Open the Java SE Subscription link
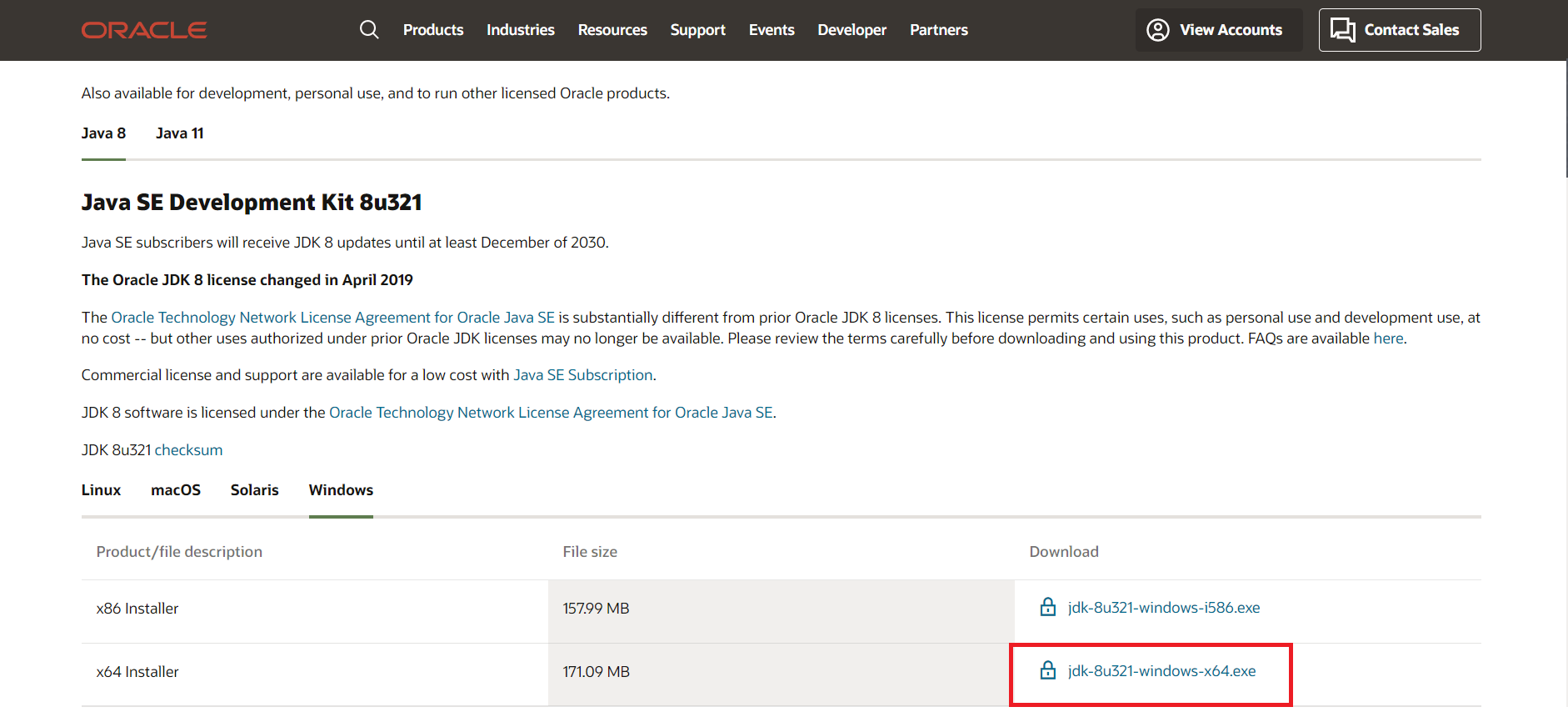This screenshot has height=722, width=1568. pos(583,375)
